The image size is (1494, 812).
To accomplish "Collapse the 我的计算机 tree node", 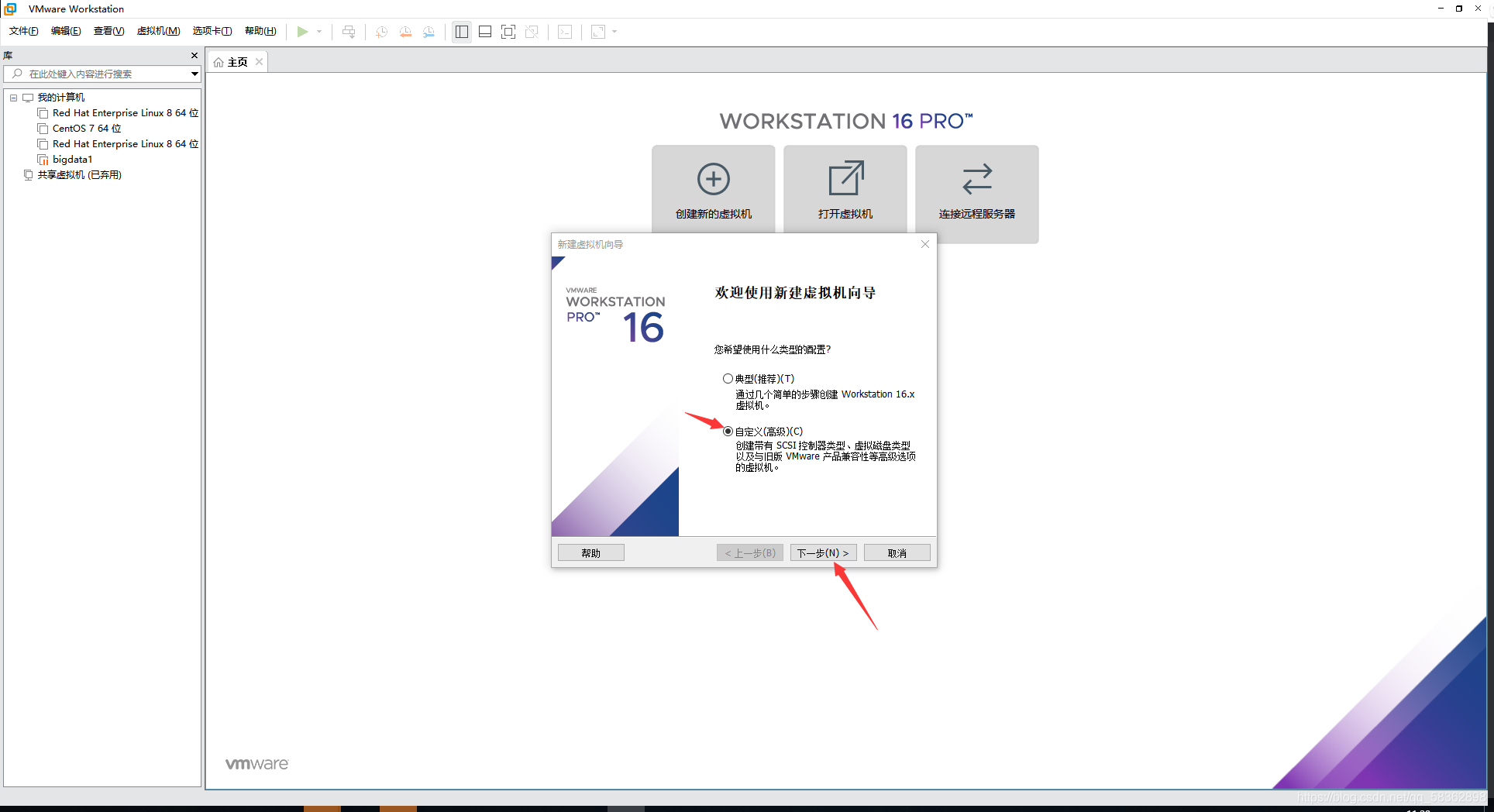I will coord(13,98).
